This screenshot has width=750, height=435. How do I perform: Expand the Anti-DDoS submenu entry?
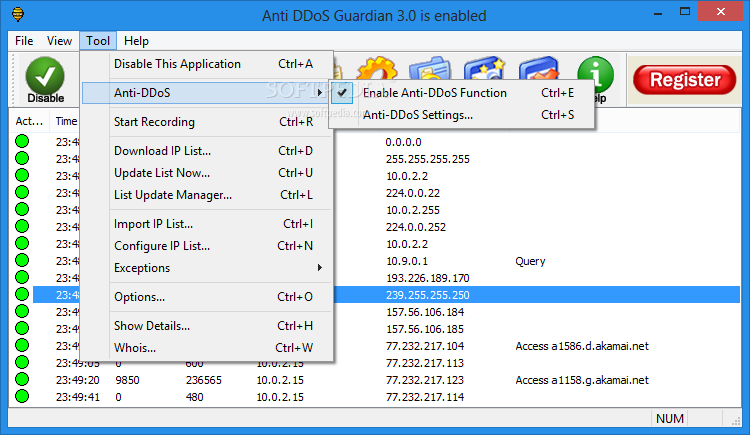pyautogui.click(x=207, y=93)
